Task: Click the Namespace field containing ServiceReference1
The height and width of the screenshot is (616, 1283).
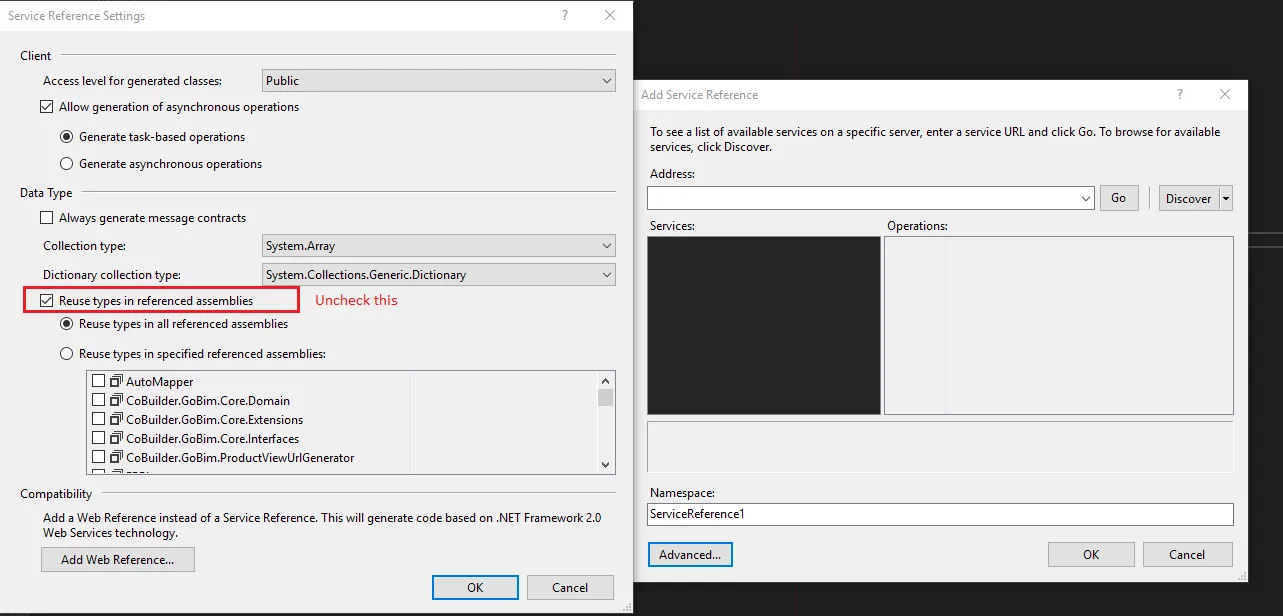Action: [x=941, y=514]
